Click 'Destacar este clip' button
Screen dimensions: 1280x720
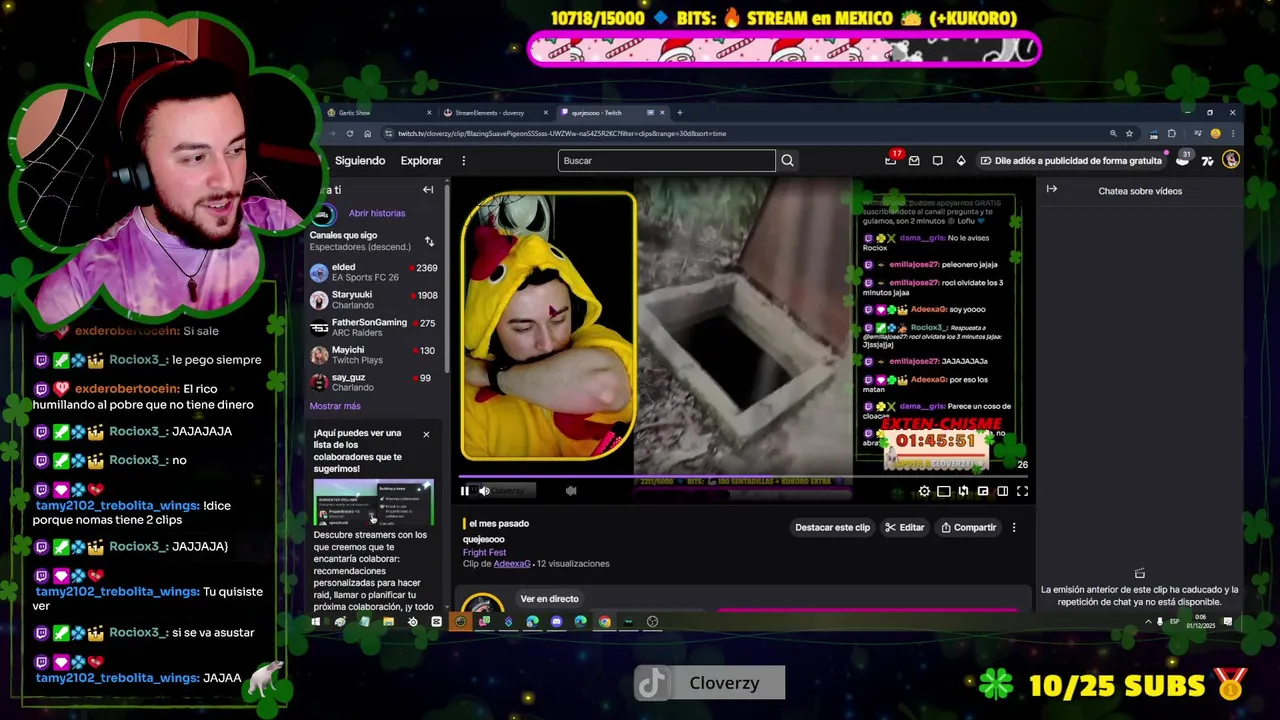[x=832, y=527]
